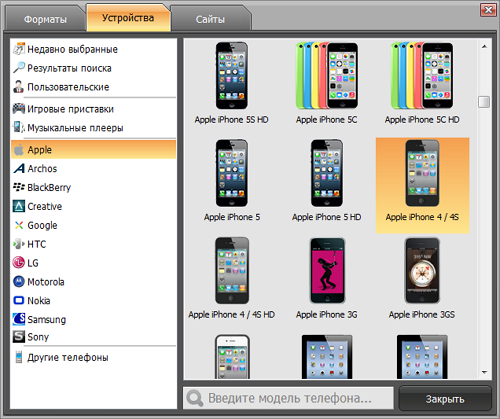Click the Закрыть button
The width and height of the screenshot is (500, 419).
pyautogui.click(x=445, y=399)
